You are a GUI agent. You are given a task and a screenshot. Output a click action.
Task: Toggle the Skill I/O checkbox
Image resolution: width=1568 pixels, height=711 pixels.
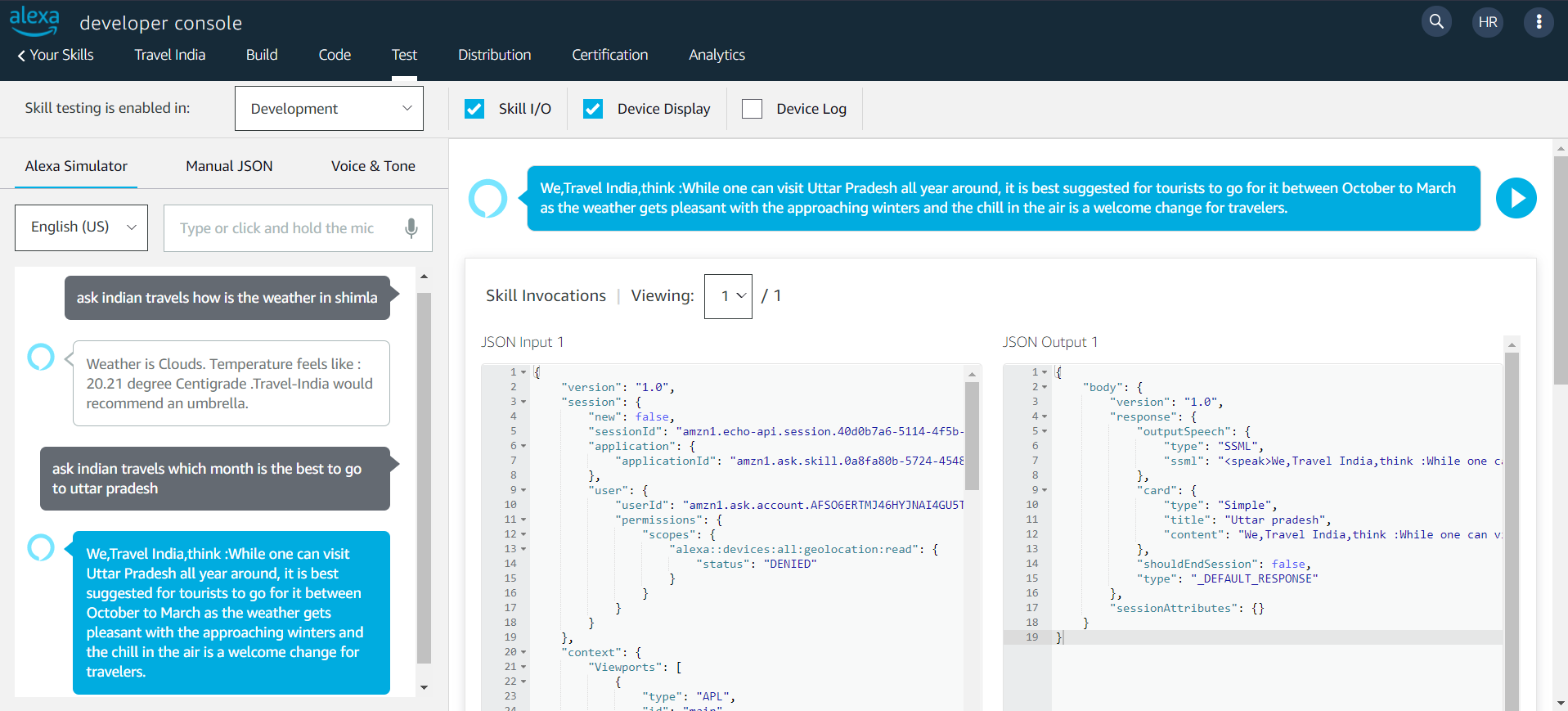[474, 109]
